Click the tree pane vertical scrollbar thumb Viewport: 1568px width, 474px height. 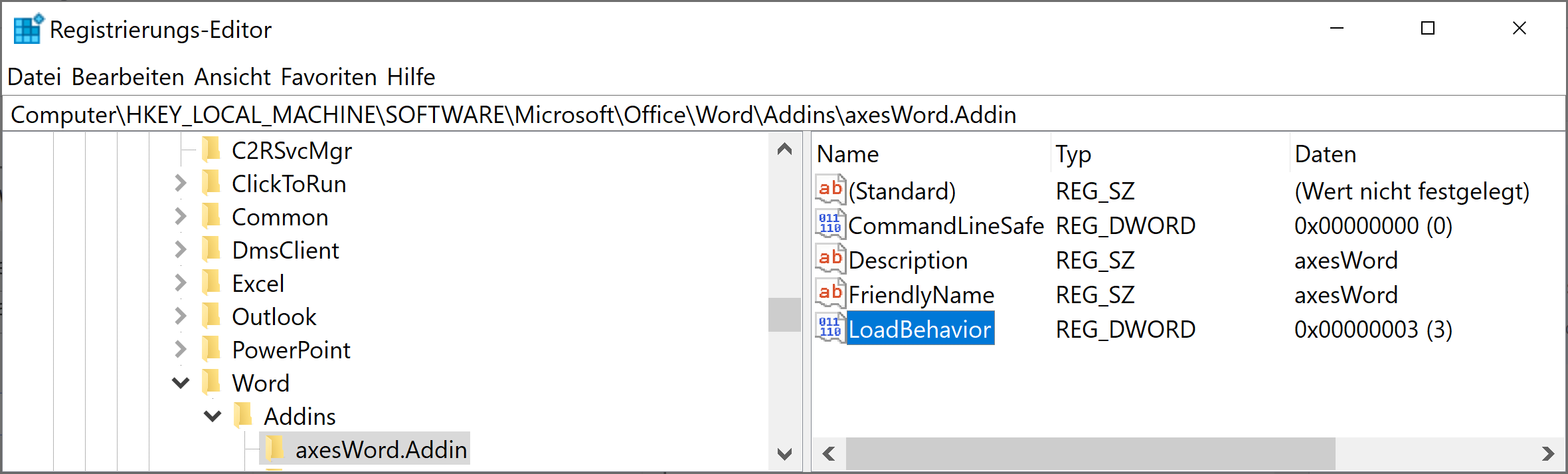(x=784, y=314)
